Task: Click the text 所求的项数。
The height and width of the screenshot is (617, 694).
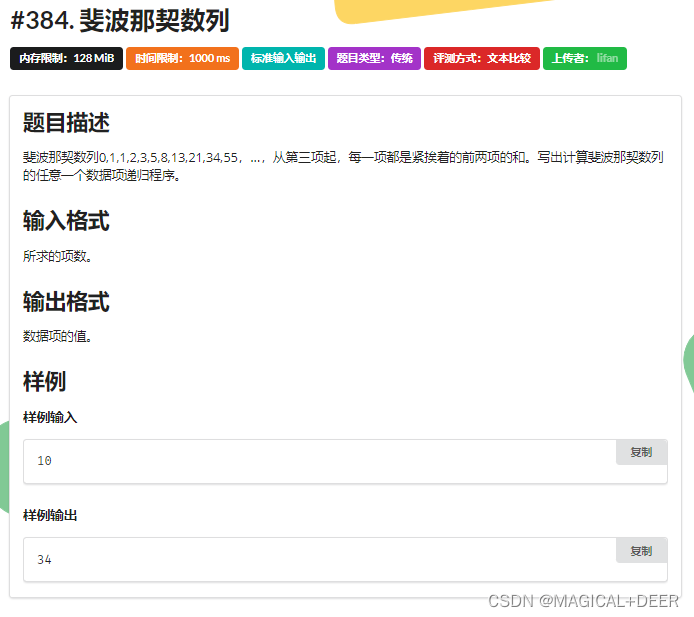Action: 58,256
